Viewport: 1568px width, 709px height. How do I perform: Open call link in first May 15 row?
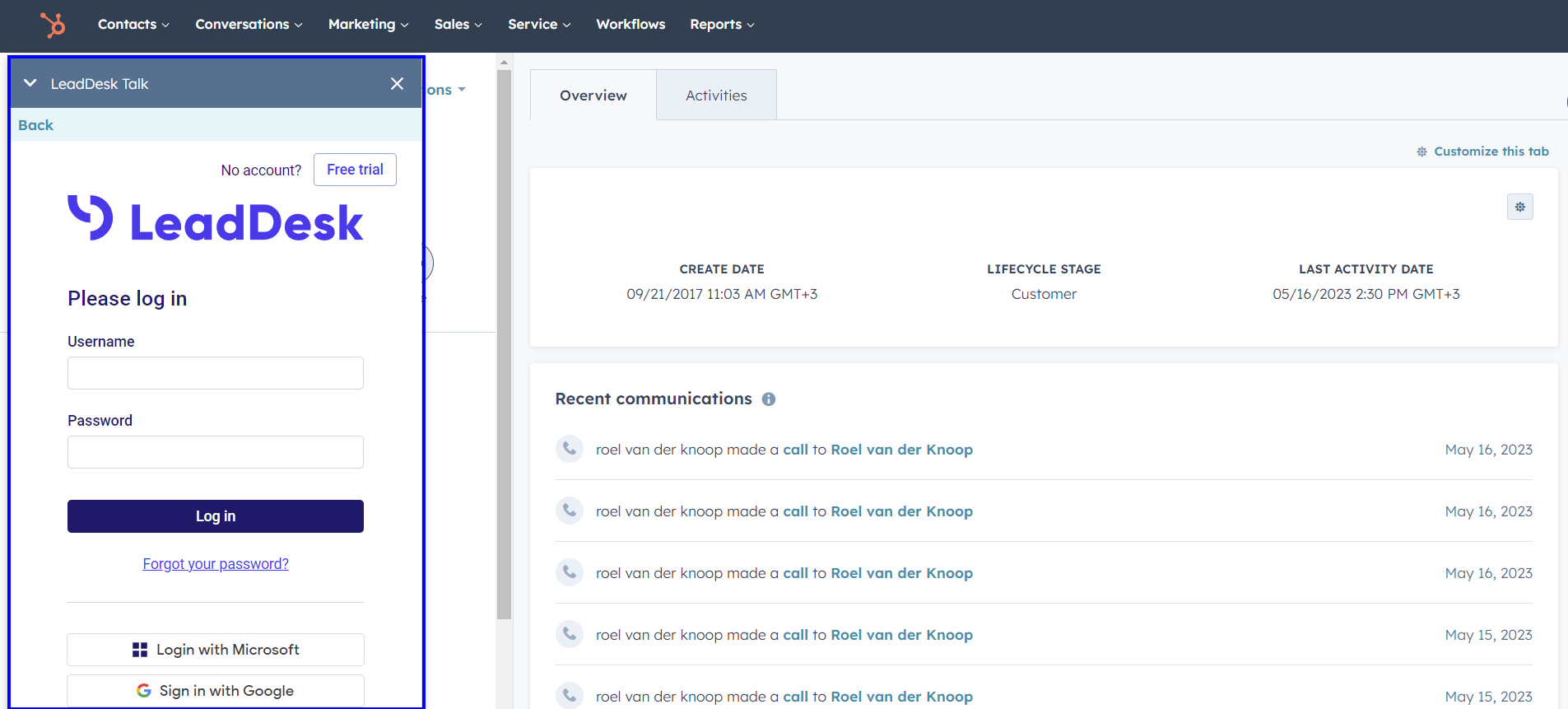pos(795,635)
